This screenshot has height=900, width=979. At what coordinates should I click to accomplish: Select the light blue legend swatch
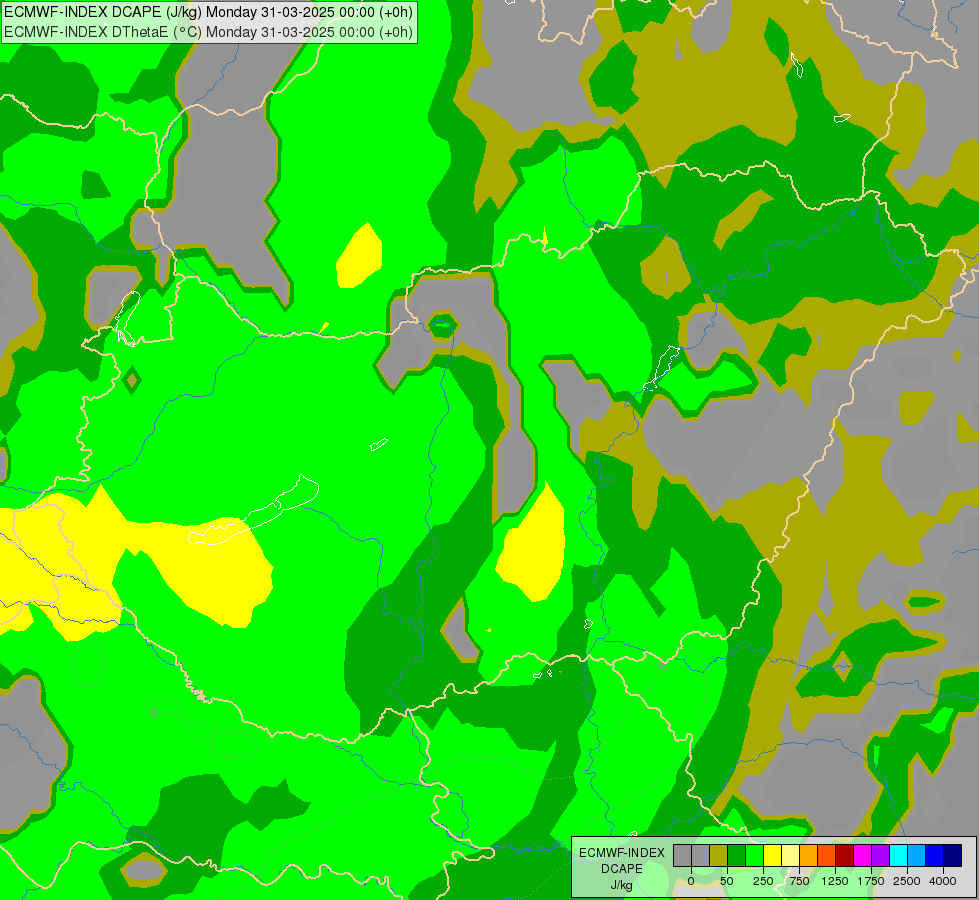click(x=916, y=855)
